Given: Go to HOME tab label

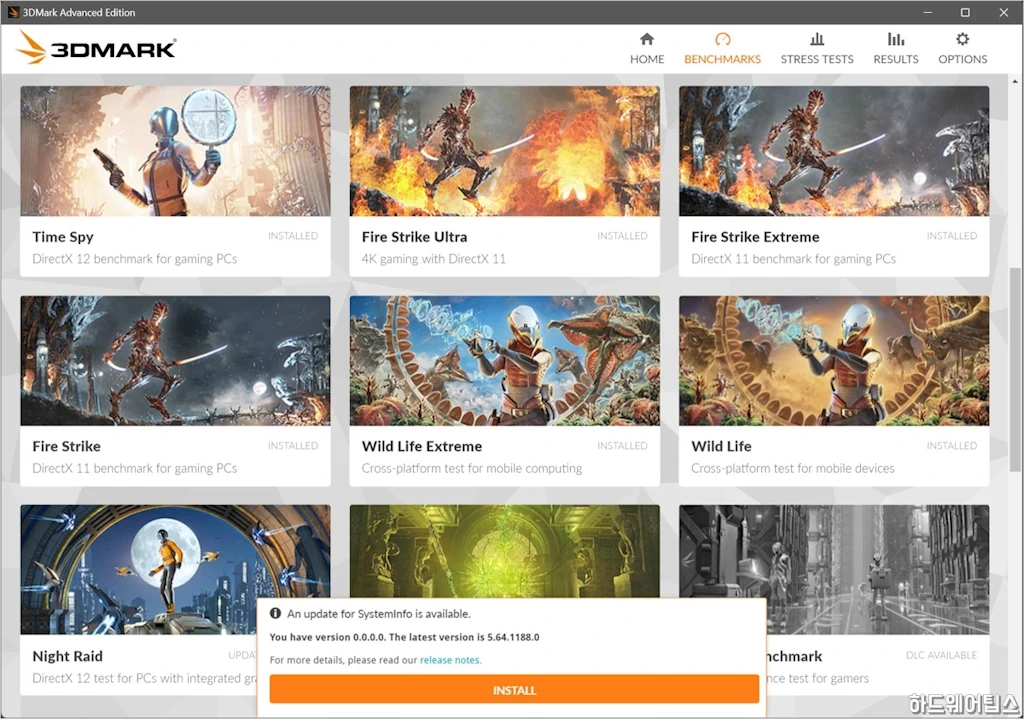Looking at the screenshot, I should coord(647,59).
